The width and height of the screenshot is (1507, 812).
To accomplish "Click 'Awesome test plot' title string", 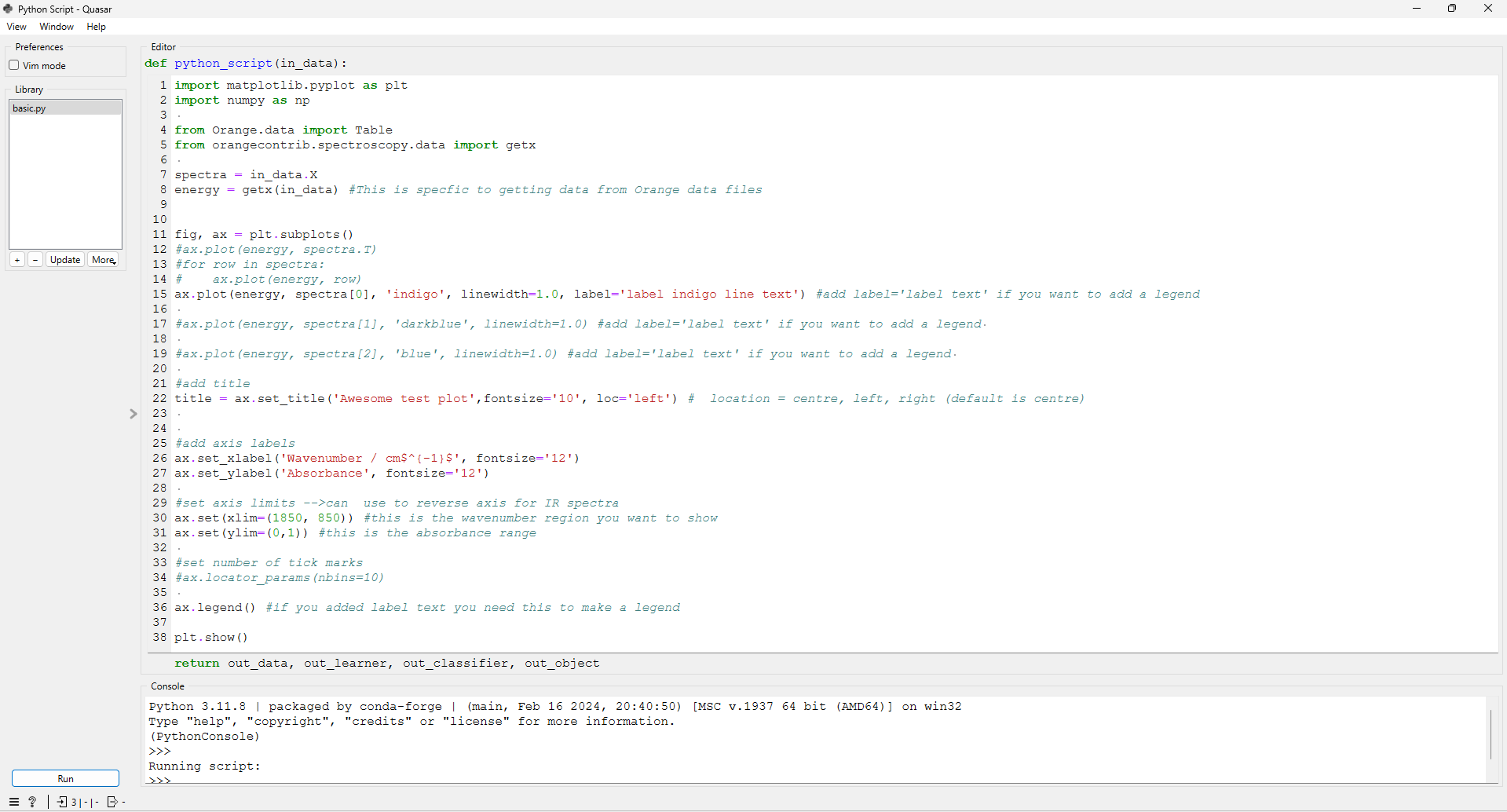I will pyautogui.click(x=404, y=398).
